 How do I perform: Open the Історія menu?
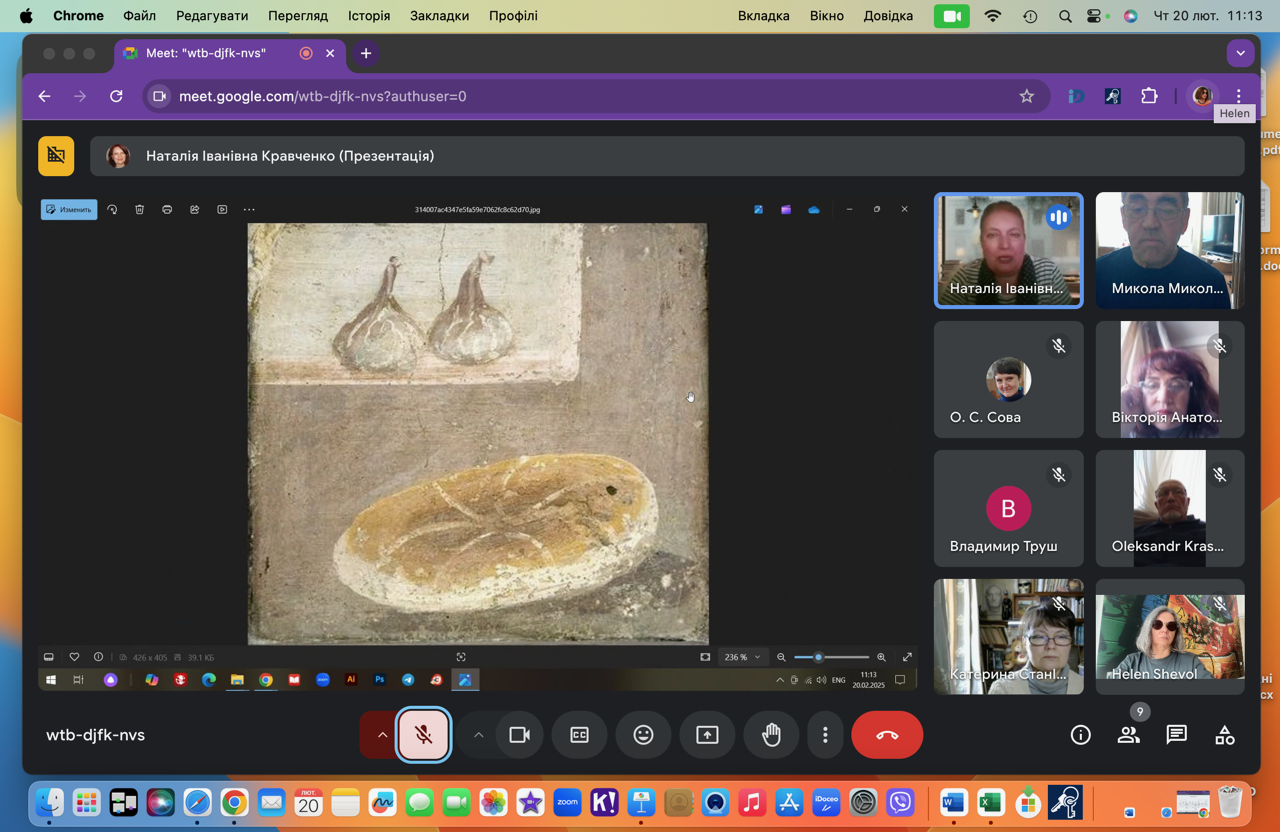[x=369, y=16]
